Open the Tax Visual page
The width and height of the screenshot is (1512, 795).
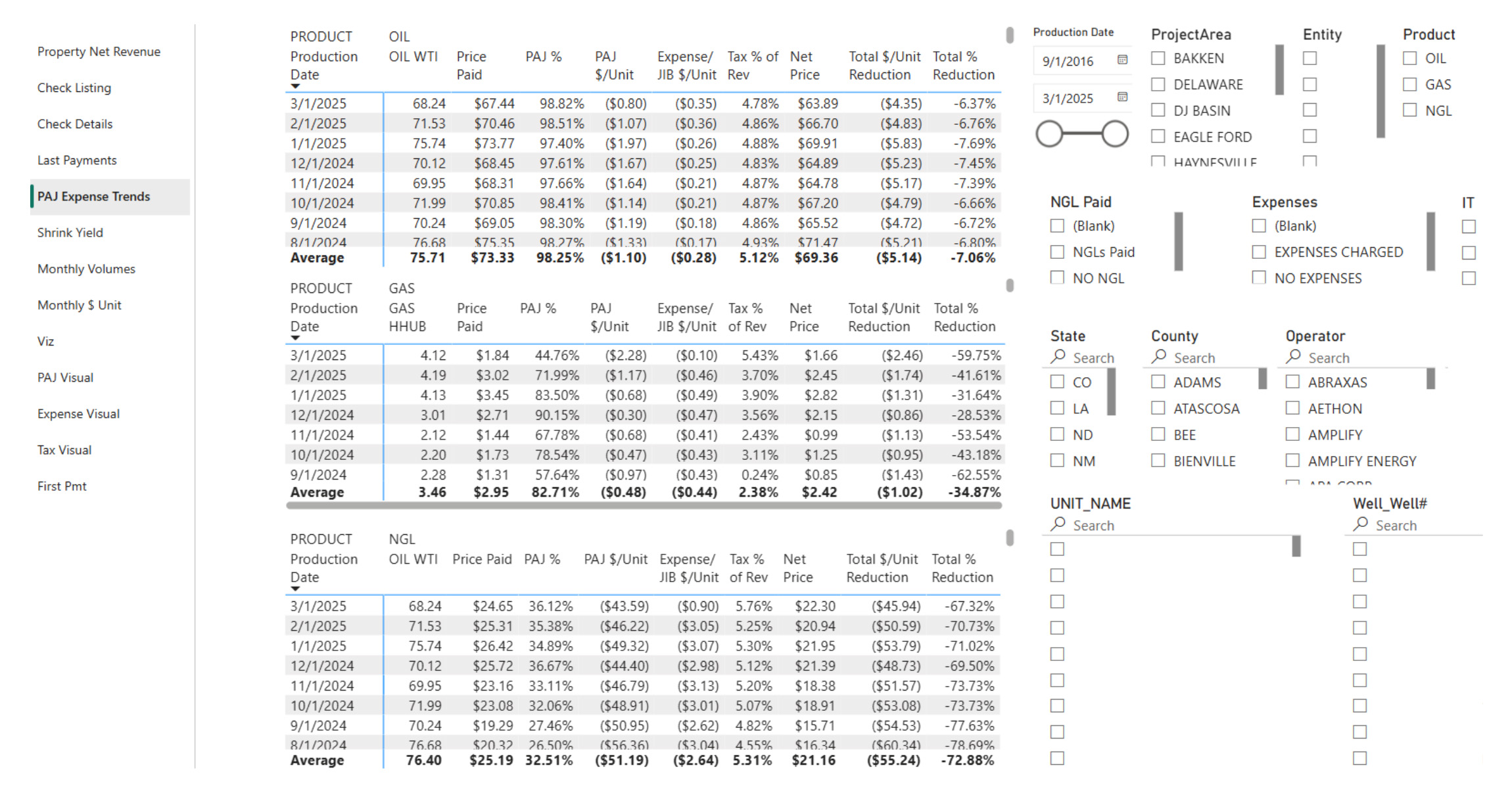64,450
